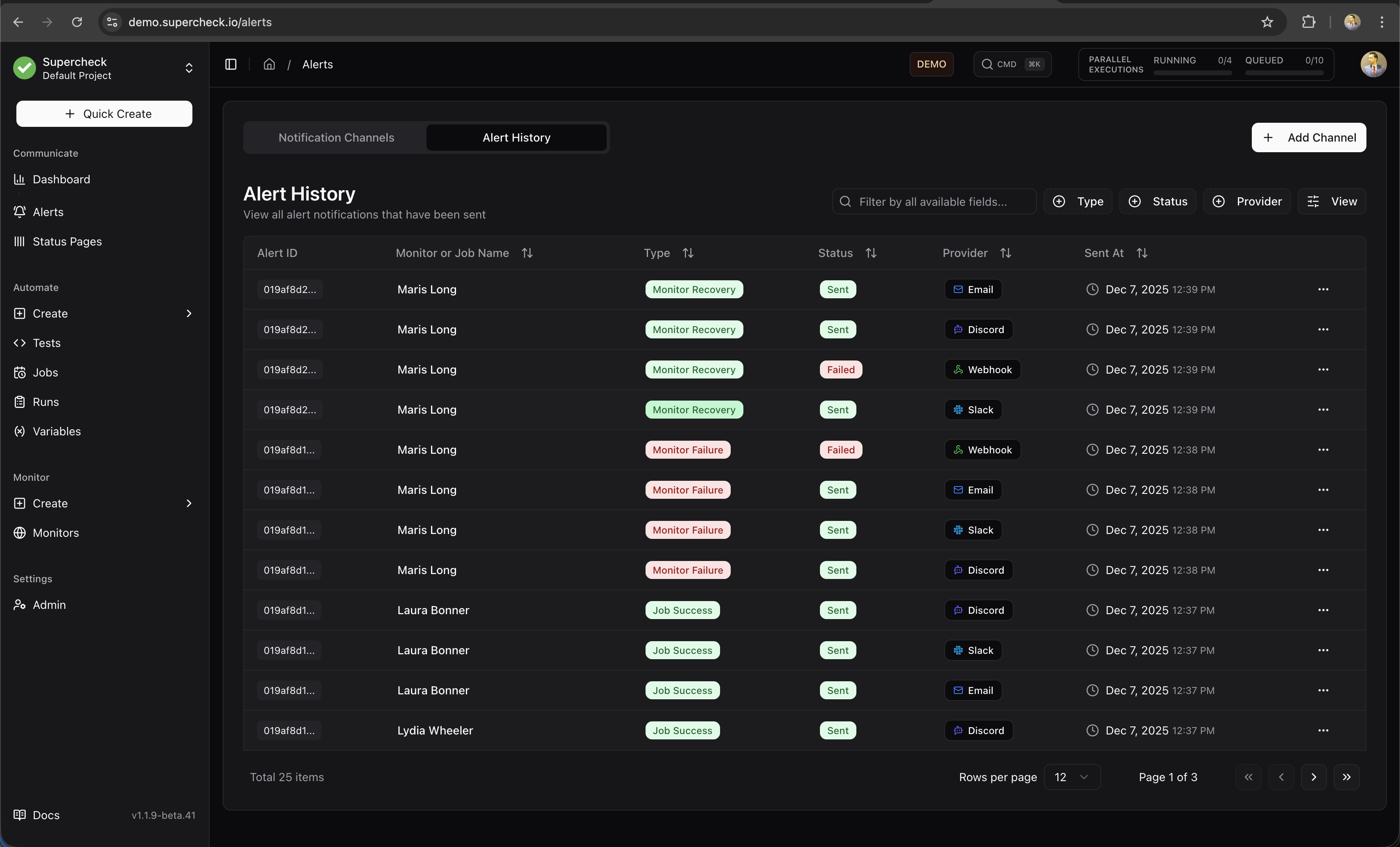Open Monitors in the sidebar

(56, 533)
